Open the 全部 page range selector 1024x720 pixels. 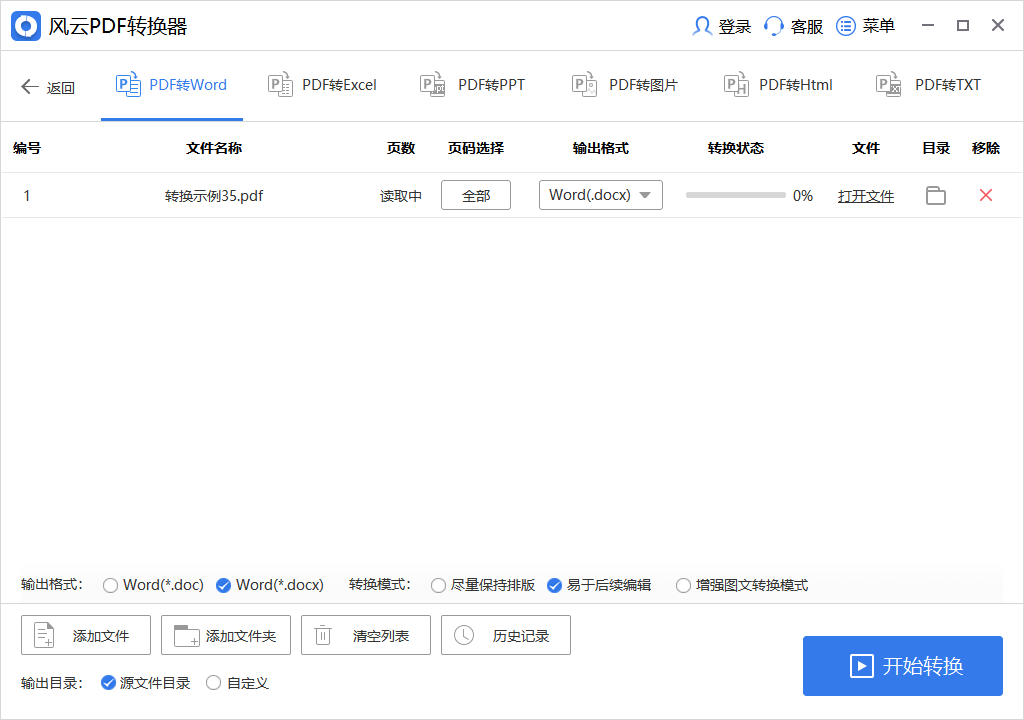(x=475, y=195)
